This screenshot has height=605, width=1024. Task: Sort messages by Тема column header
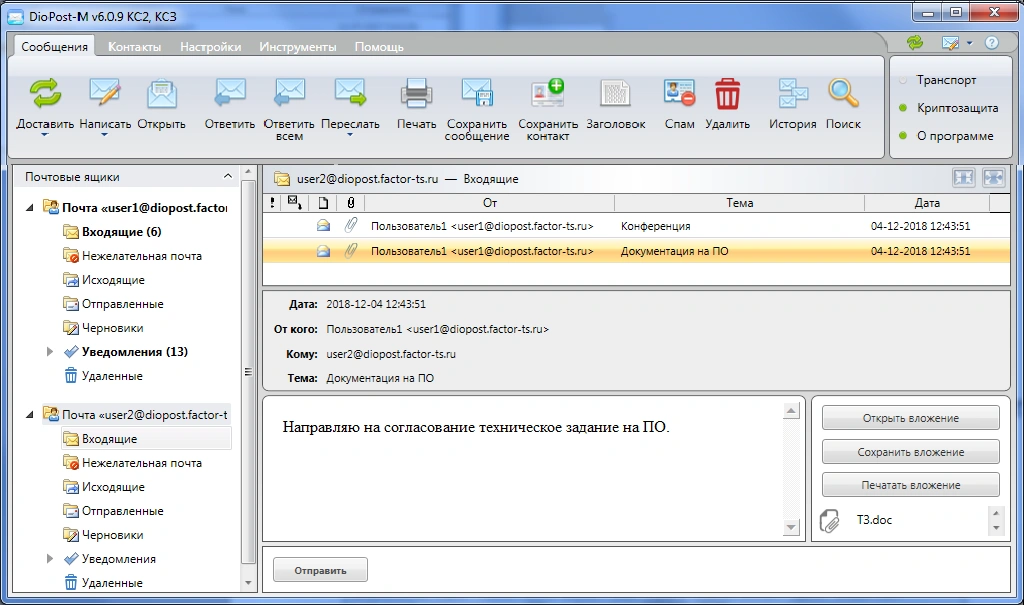739,203
